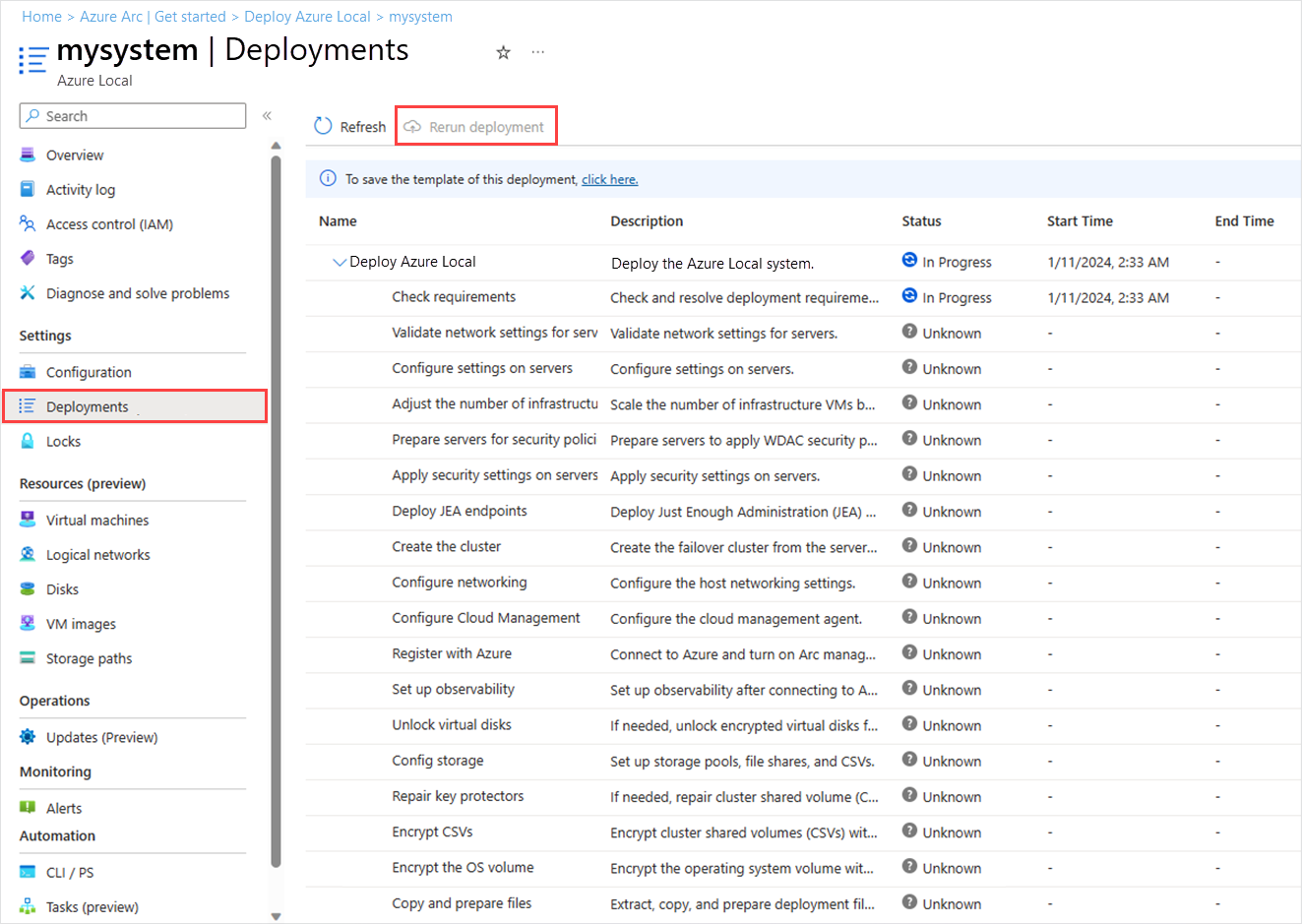Click the Tags icon in sidebar

[29, 258]
